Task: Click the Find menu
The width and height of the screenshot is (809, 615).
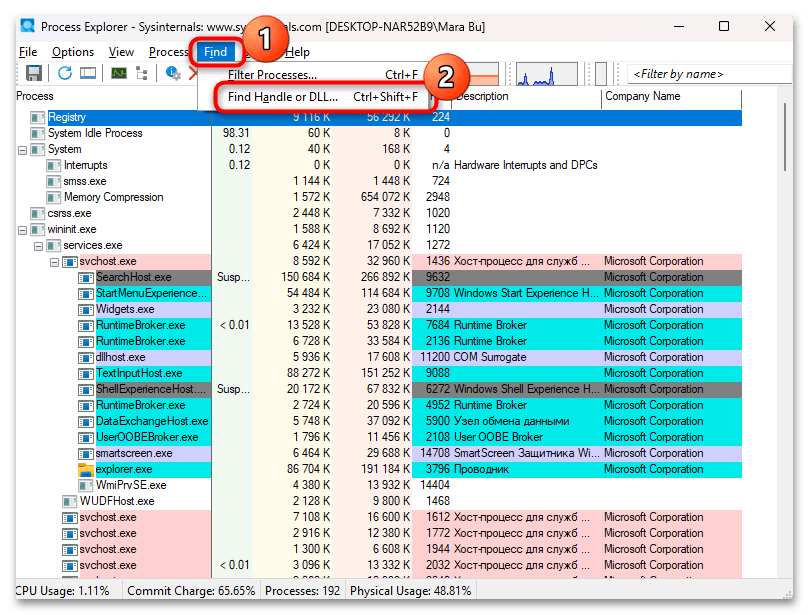Action: (216, 52)
